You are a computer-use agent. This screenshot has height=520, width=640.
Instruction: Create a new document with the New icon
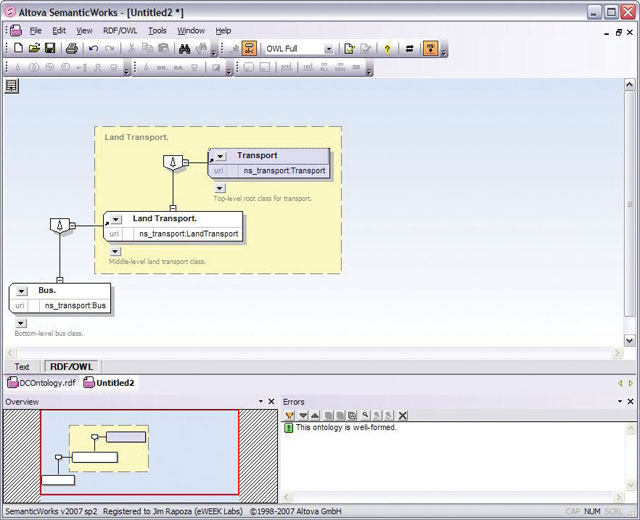coord(18,48)
